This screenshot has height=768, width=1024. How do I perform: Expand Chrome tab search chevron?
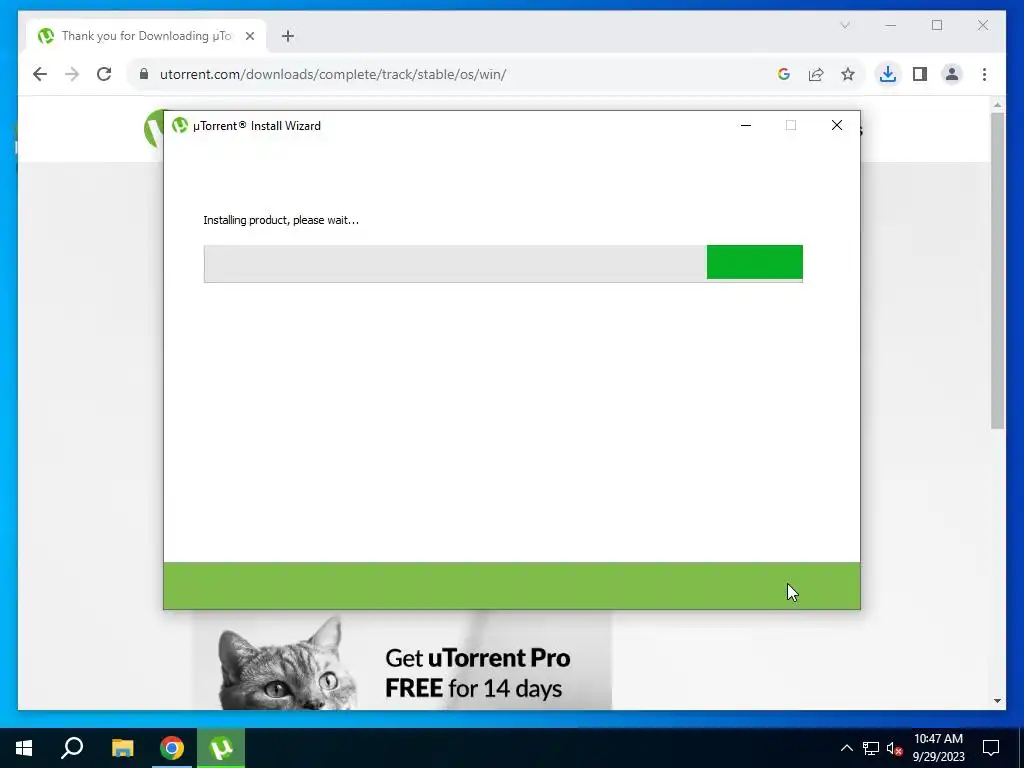pyautogui.click(x=844, y=25)
